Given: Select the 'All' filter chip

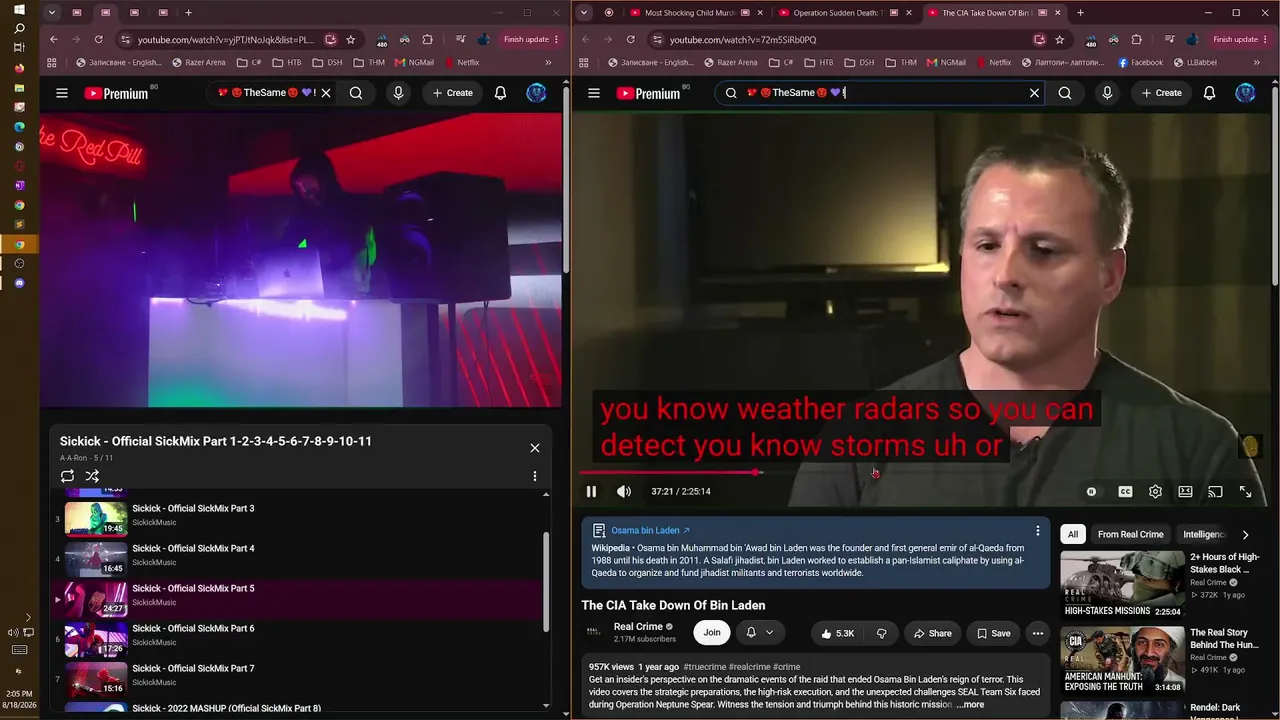Looking at the screenshot, I should click(1073, 535).
